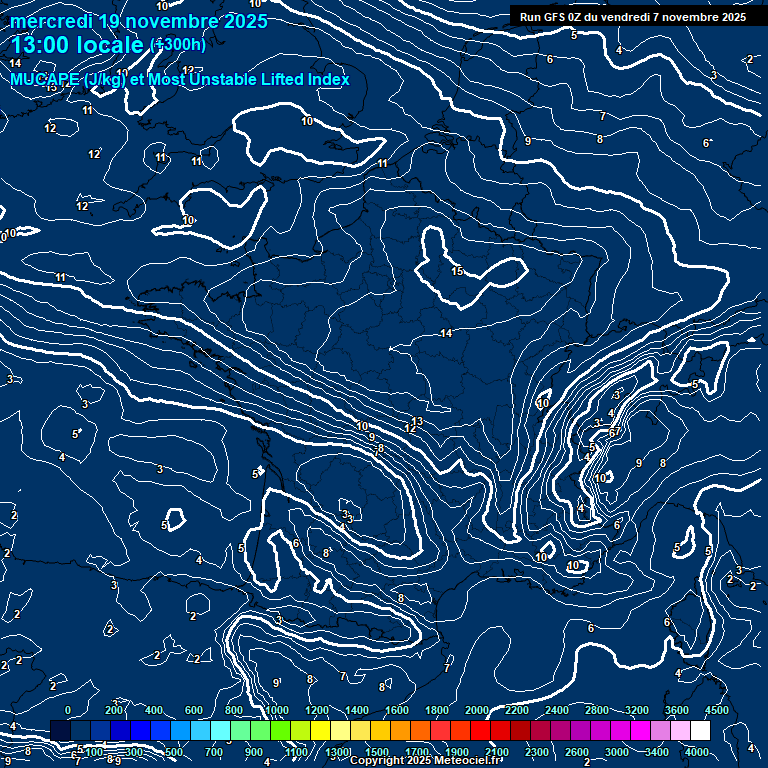This screenshot has height=768, width=768.
Task: Click the bright green 1000–1100 legend swatch
Action: (x=281, y=730)
